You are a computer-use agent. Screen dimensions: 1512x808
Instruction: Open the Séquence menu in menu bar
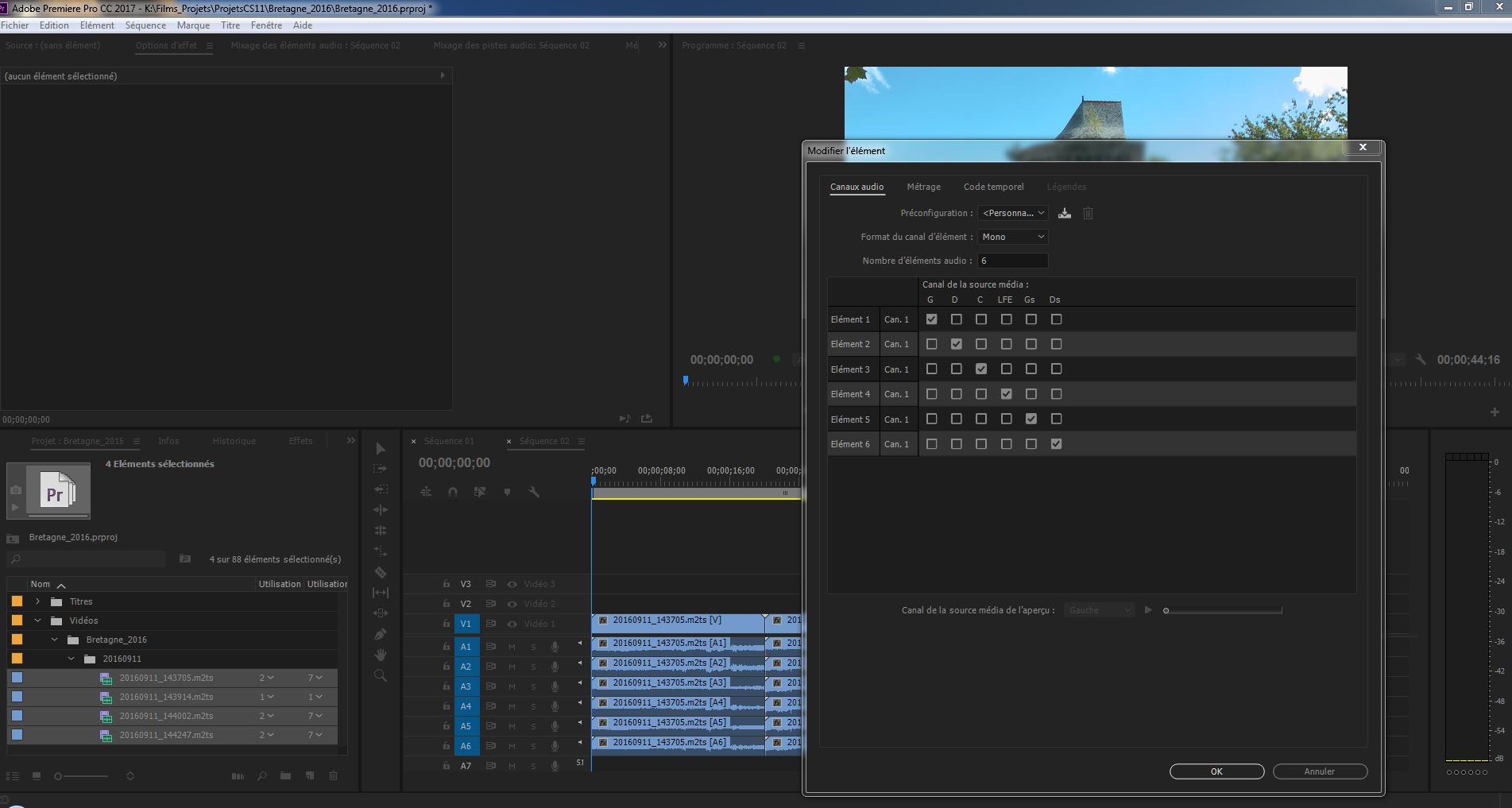pos(145,25)
